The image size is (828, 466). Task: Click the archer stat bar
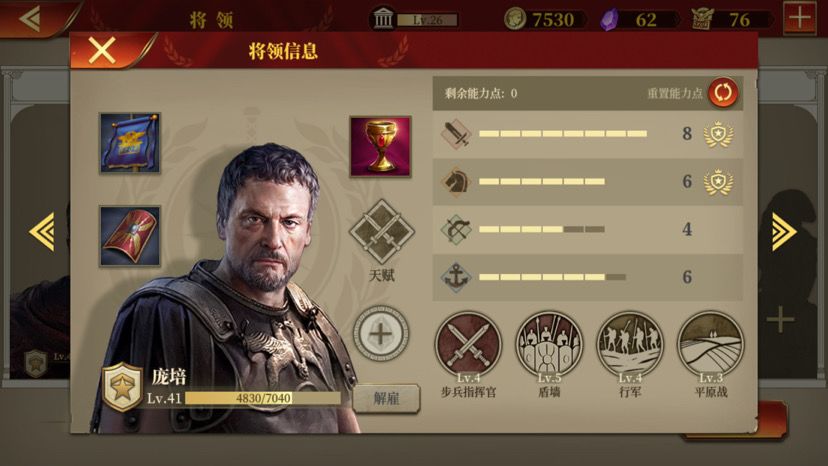click(588, 229)
